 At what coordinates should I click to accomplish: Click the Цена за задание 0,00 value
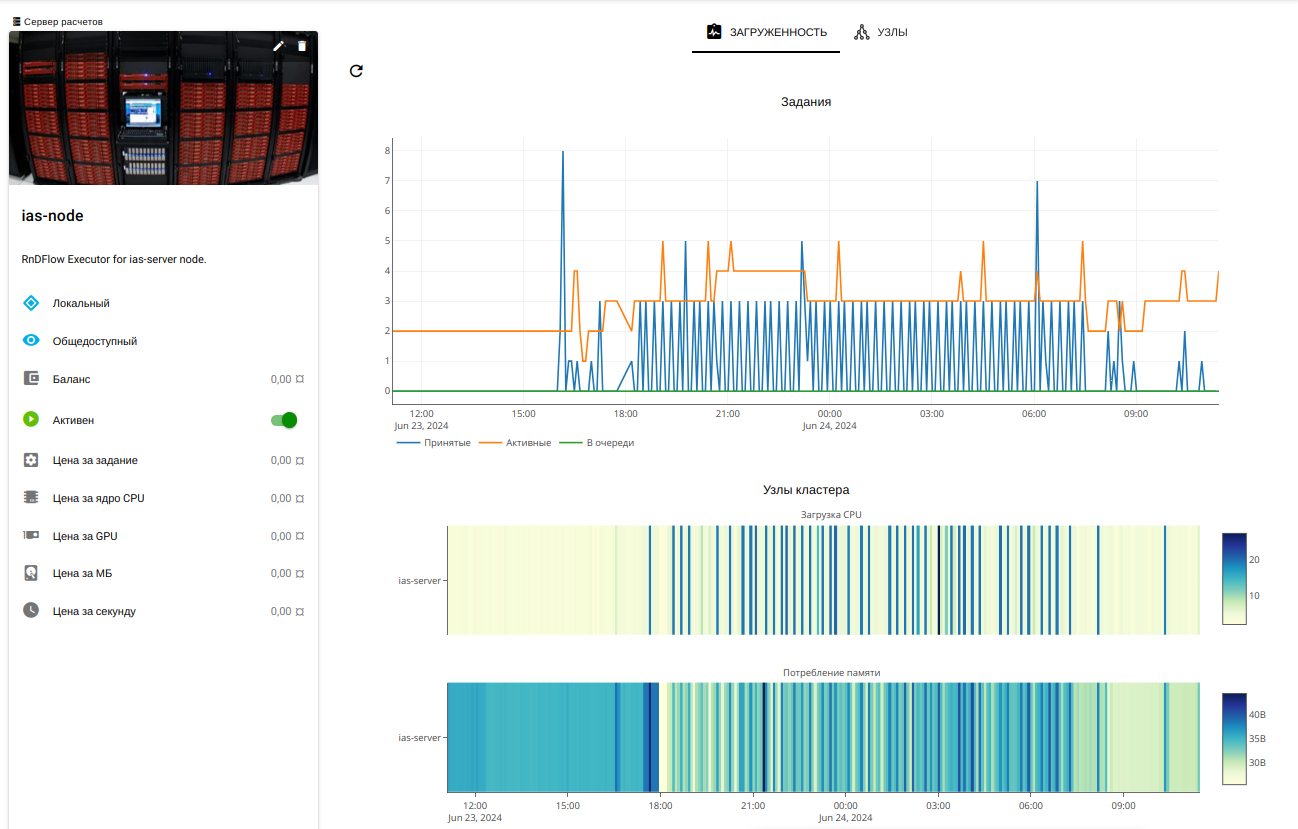(281, 461)
